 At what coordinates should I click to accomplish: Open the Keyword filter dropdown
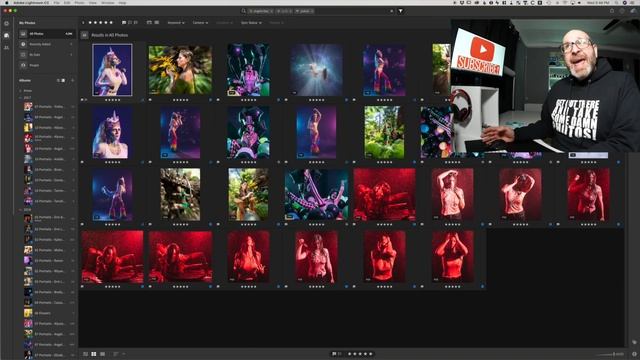coord(176,23)
